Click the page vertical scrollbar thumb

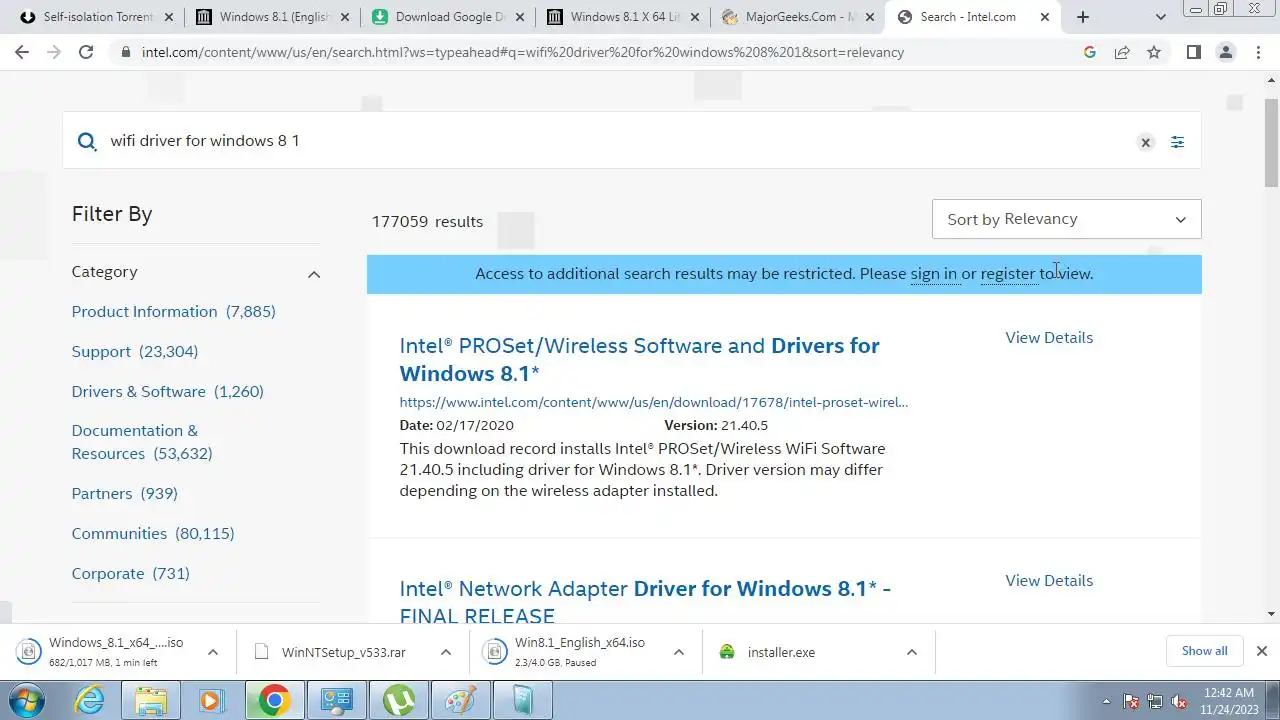[x=1271, y=143]
